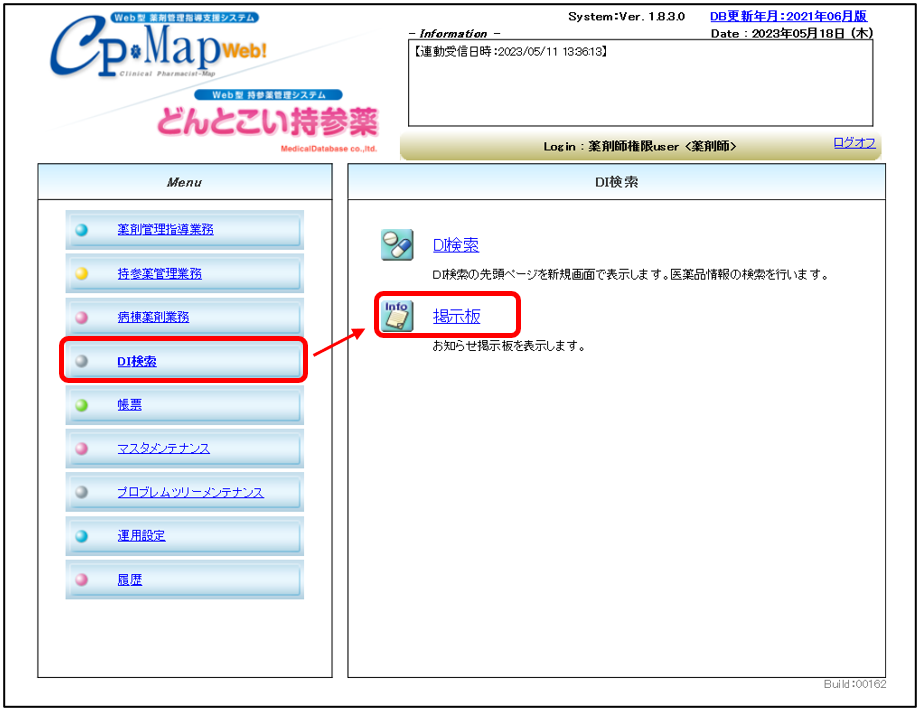Viewport: 922px width, 714px height.
Task: Click yellow bullet beside 持参薬管理業務
Action: (x=82, y=274)
